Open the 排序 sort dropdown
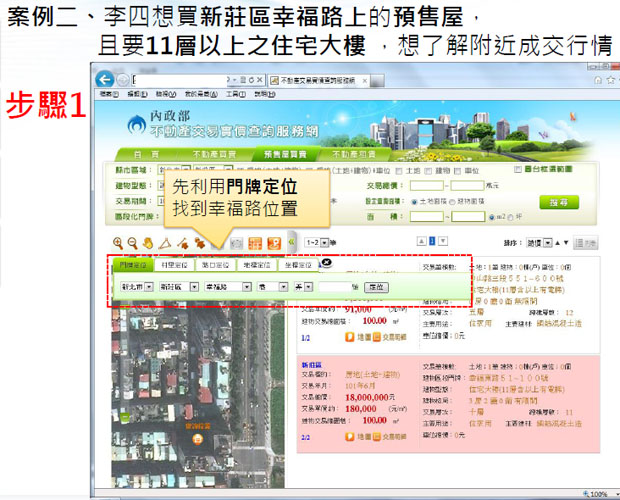620x500 pixels. (x=539, y=243)
